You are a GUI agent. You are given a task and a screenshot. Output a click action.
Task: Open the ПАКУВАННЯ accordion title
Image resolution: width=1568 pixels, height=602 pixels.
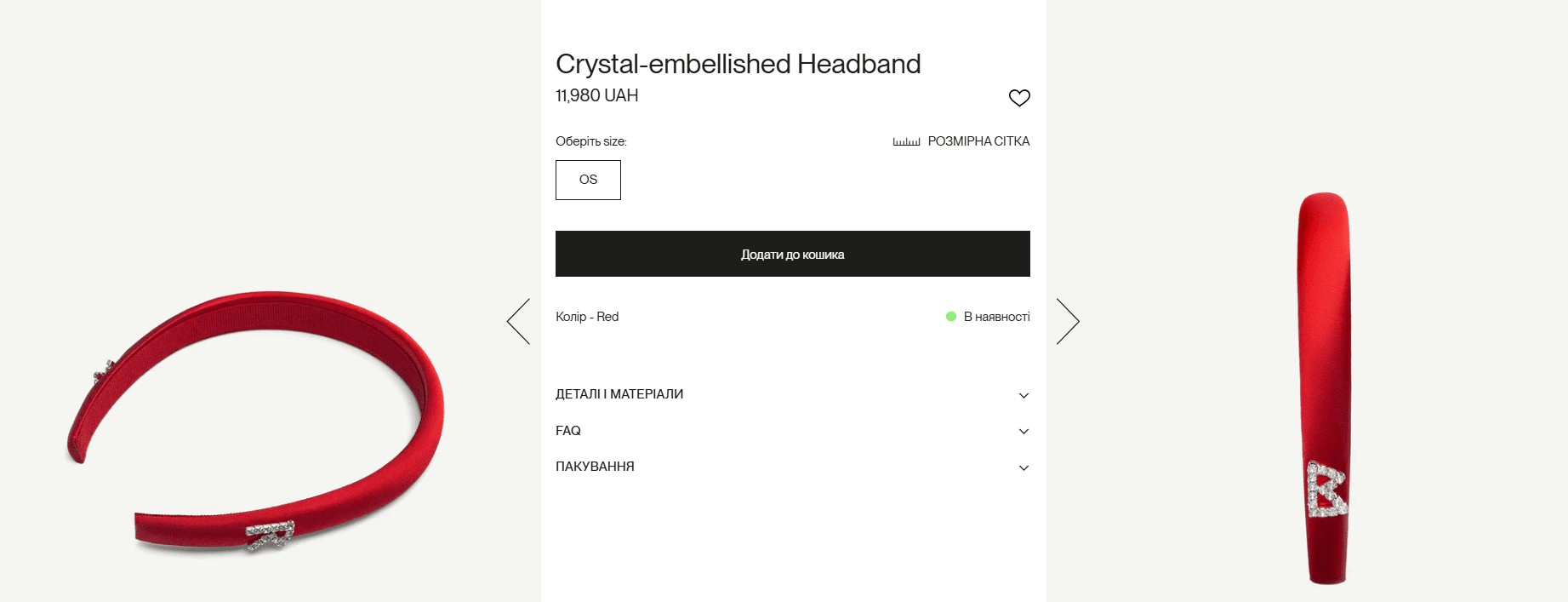595,467
